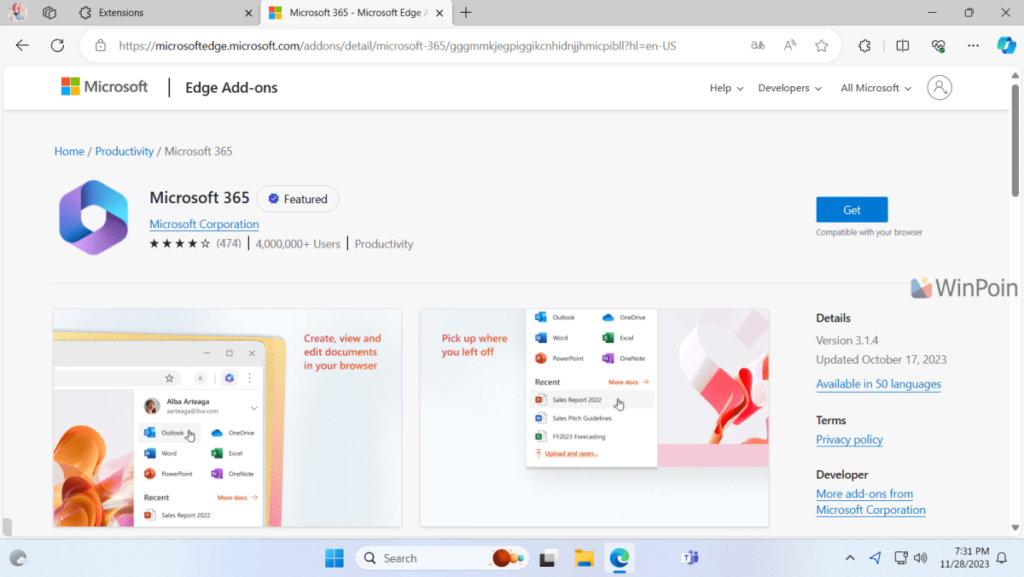This screenshot has width=1024, height=577.
Task: Close the Microsoft 365 tab
Action: (x=440, y=13)
